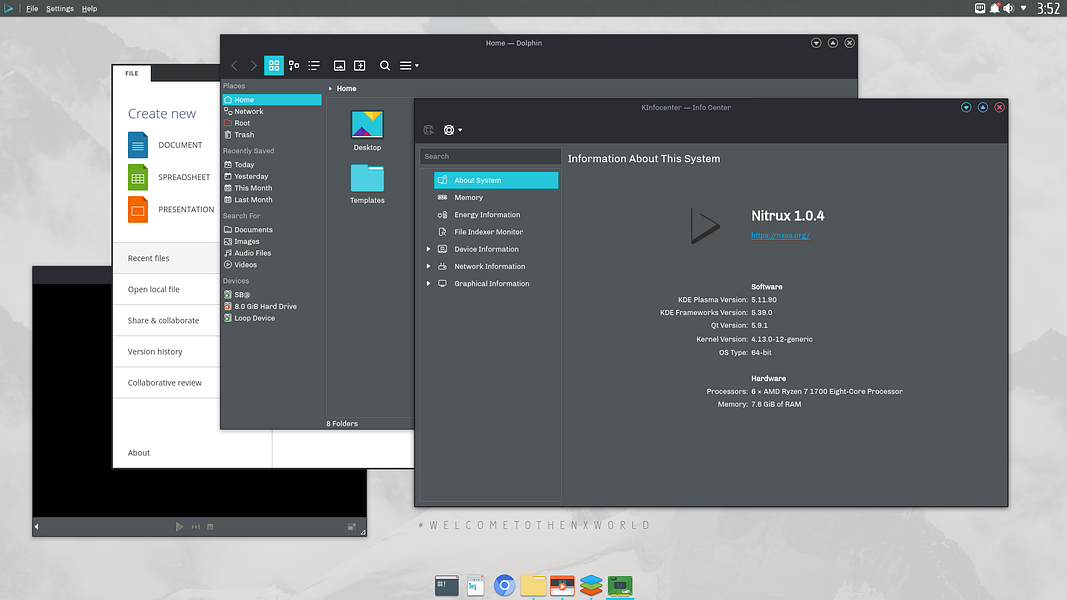This screenshot has width=1067, height=600.
Task: Stop playback in the video player
Action: tap(210, 527)
